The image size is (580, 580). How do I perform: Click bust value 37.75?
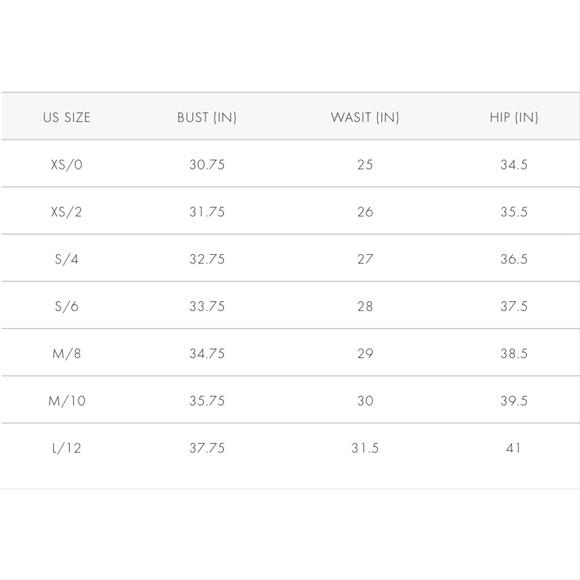(207, 448)
